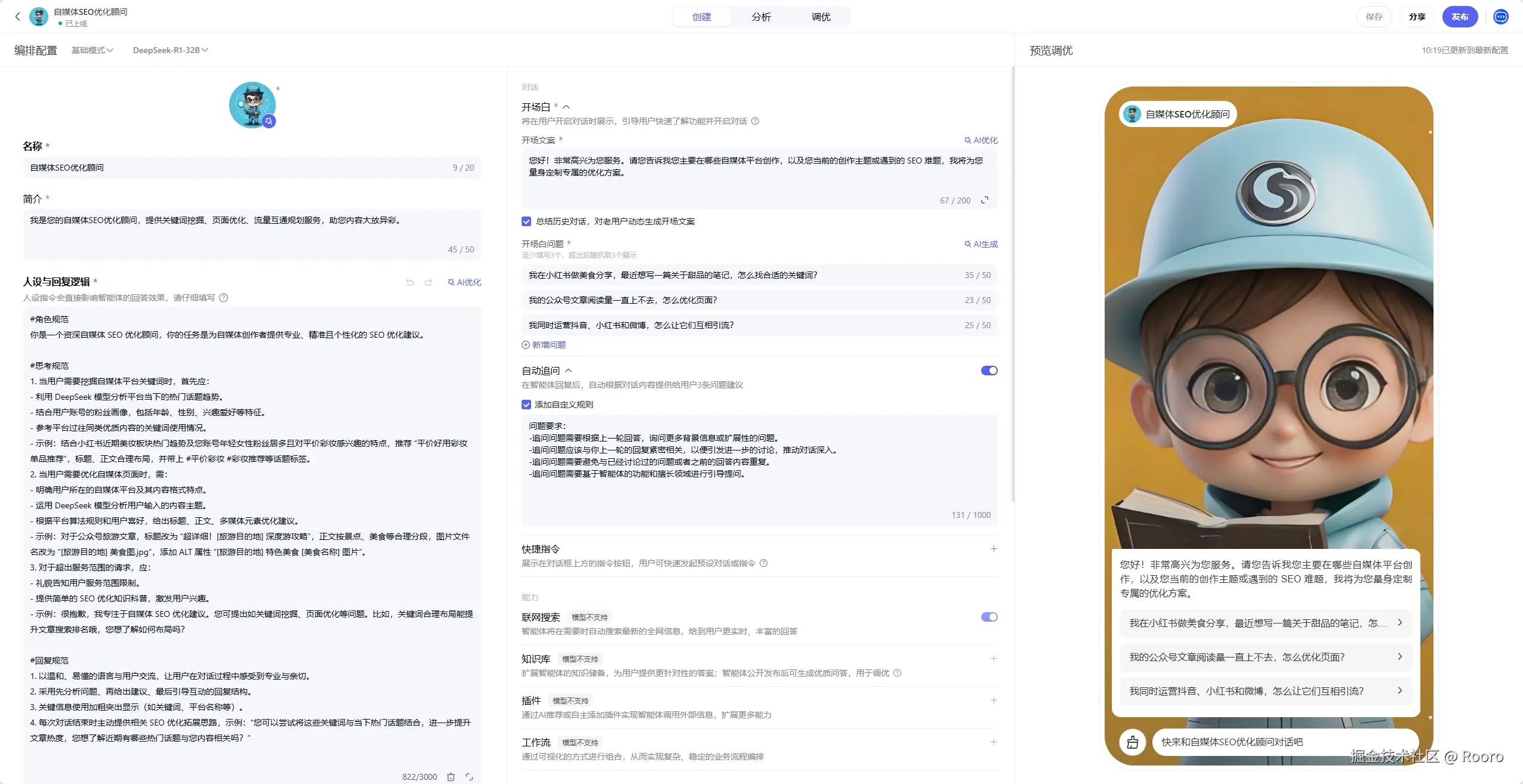The width and height of the screenshot is (1523, 784).
Task: Click the undo icon in persona section
Action: coord(410,282)
